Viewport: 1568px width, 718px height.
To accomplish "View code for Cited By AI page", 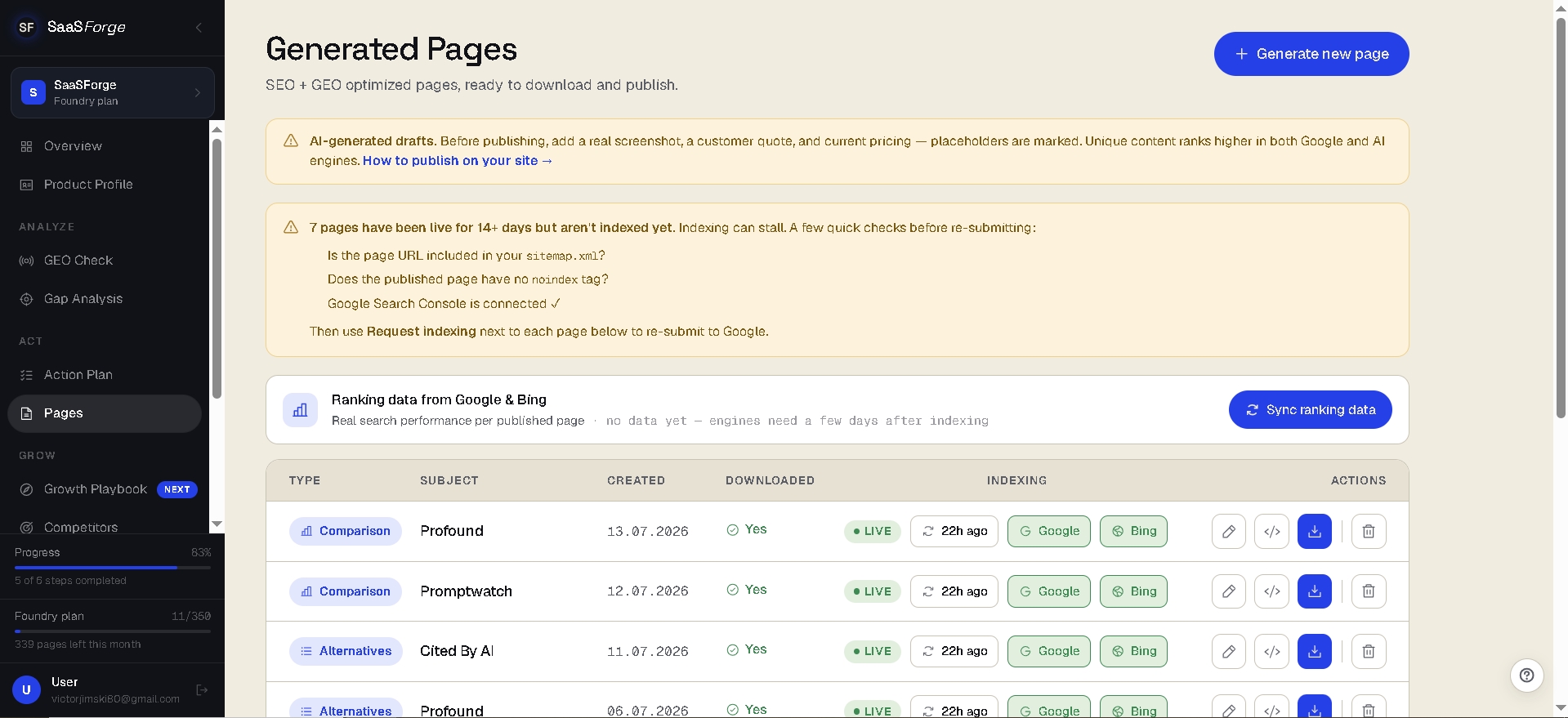I will [x=1271, y=651].
